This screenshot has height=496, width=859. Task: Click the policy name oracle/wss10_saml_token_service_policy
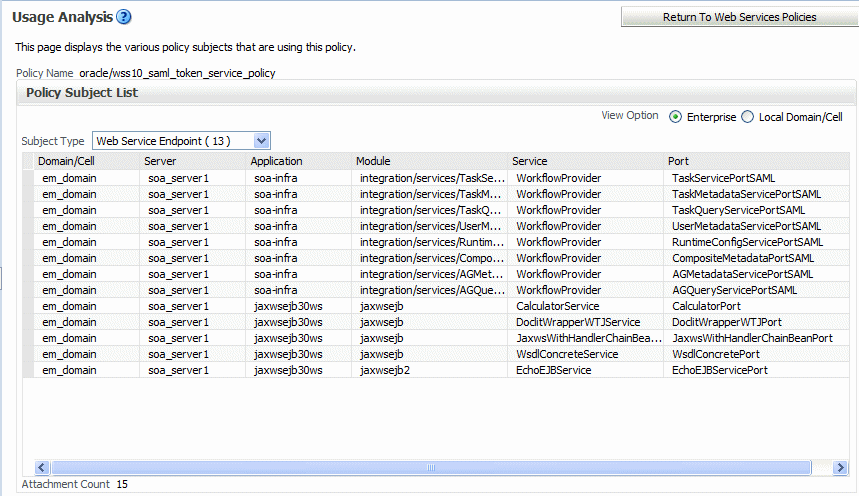click(177, 73)
